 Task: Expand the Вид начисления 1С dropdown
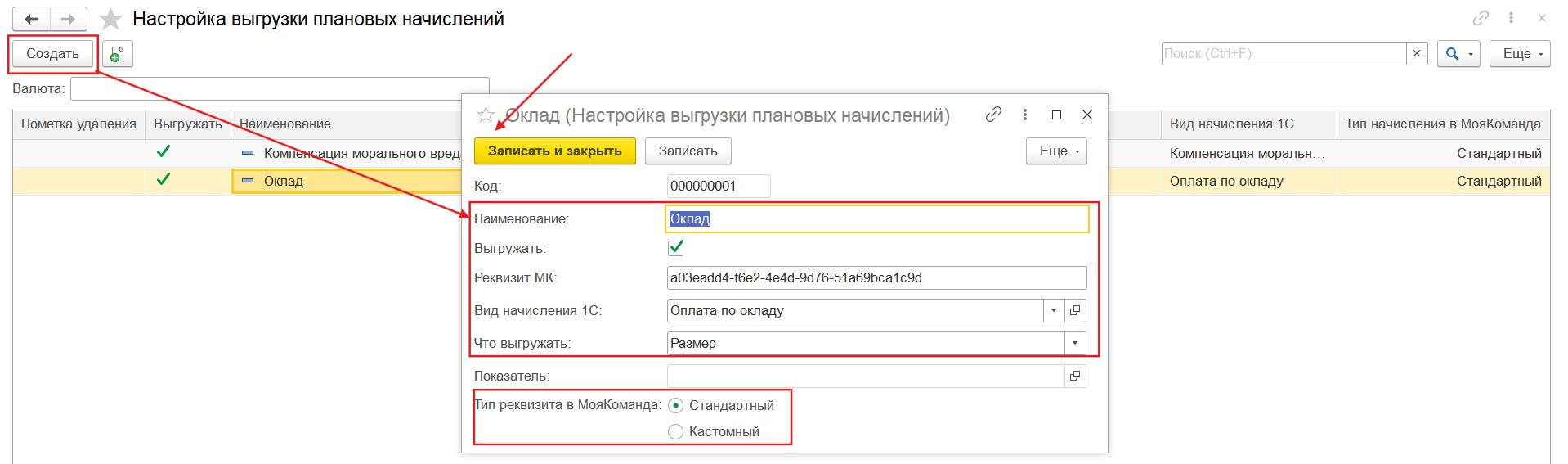[1054, 310]
